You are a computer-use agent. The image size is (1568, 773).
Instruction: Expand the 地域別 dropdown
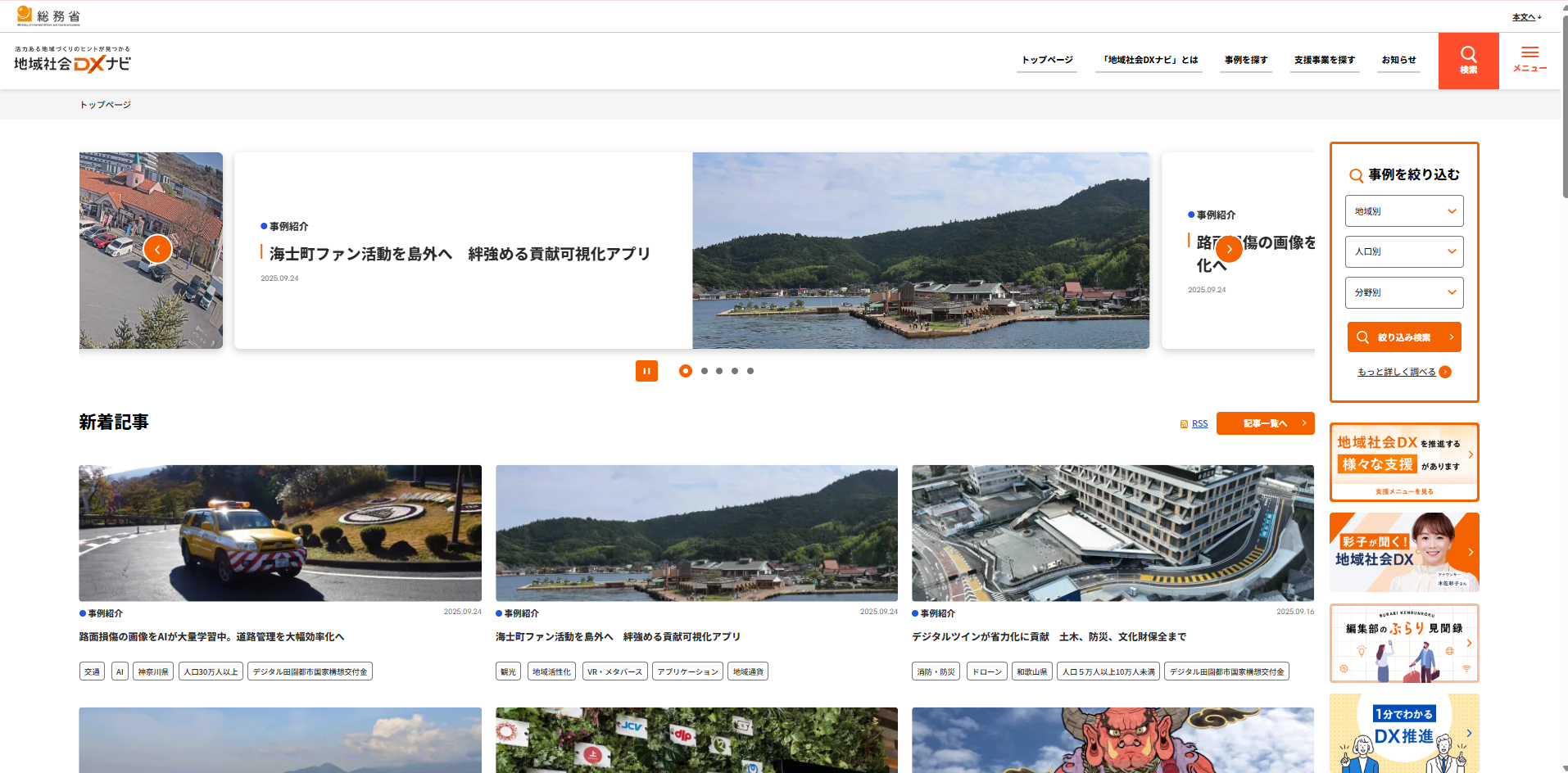coord(1403,211)
